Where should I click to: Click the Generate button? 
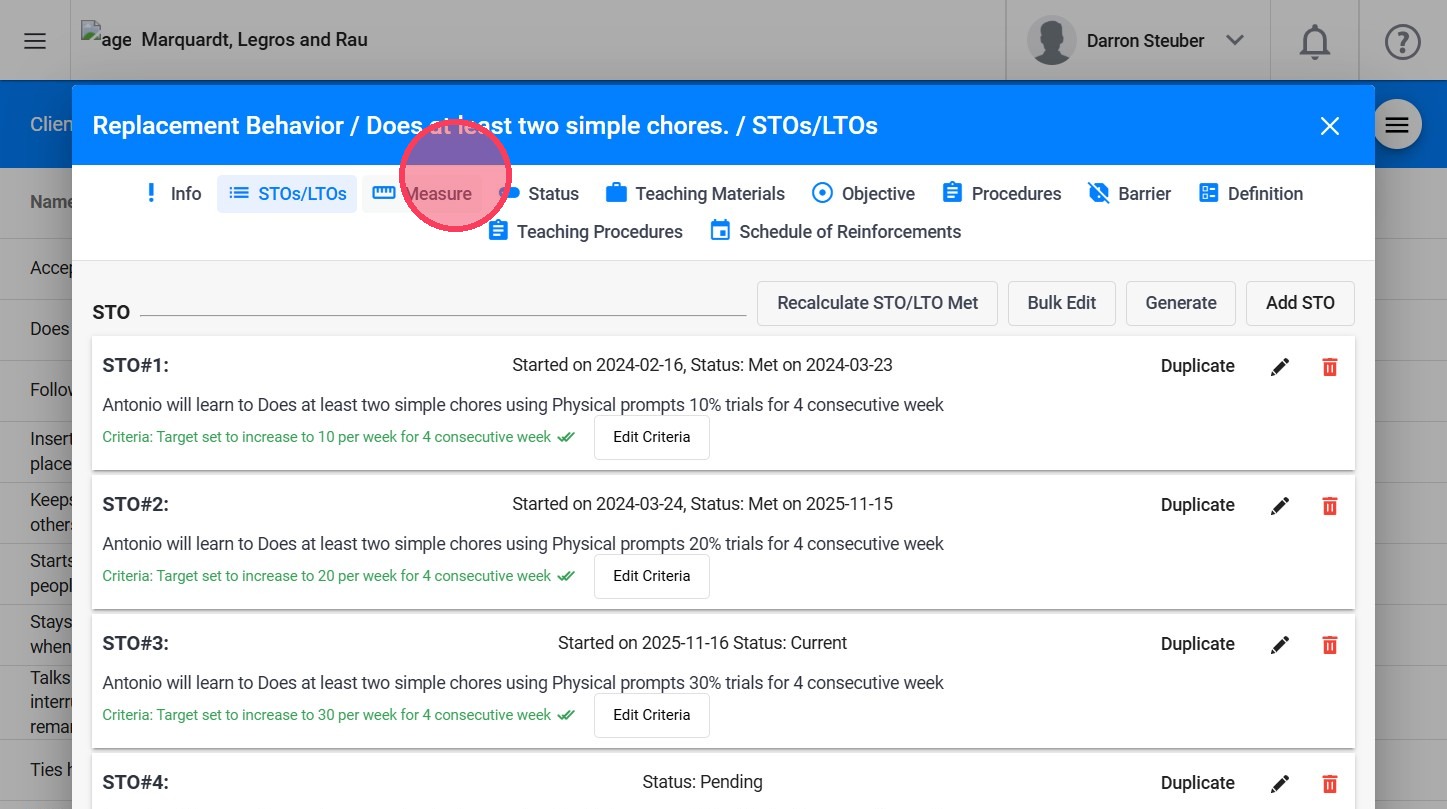click(1181, 303)
